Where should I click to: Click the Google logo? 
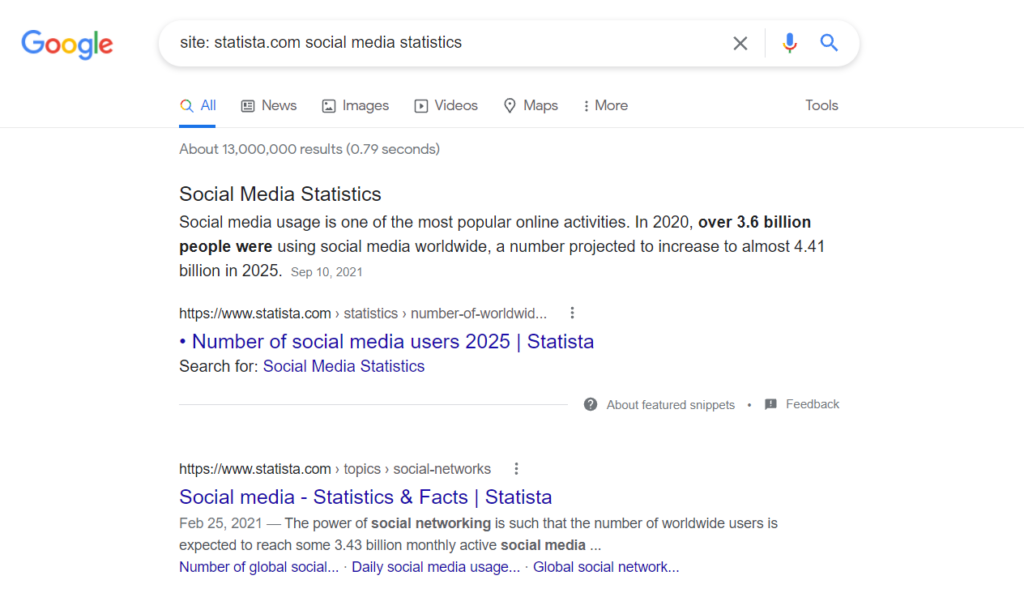pyautogui.click(x=67, y=44)
